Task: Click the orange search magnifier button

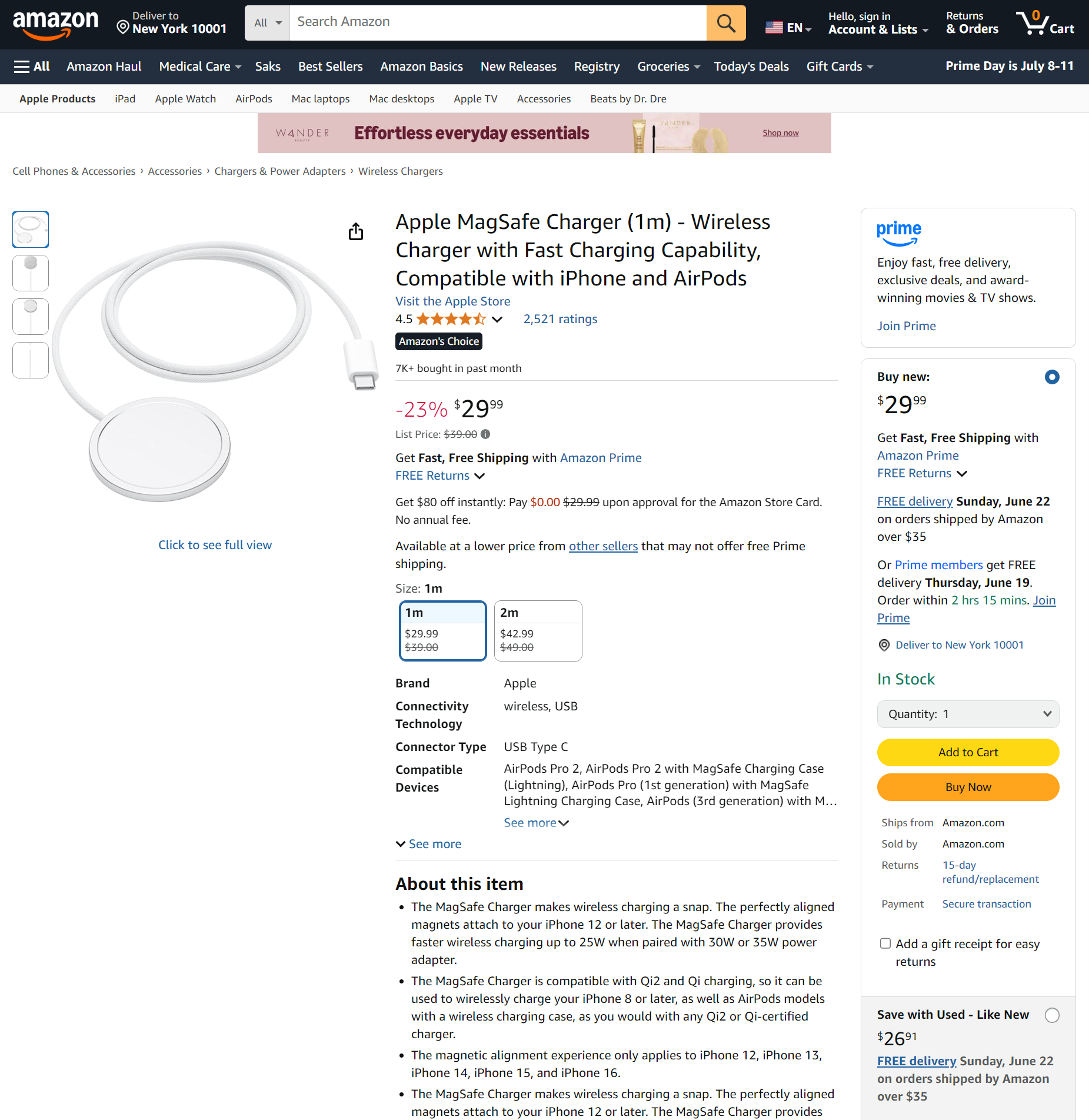Action: [x=726, y=23]
